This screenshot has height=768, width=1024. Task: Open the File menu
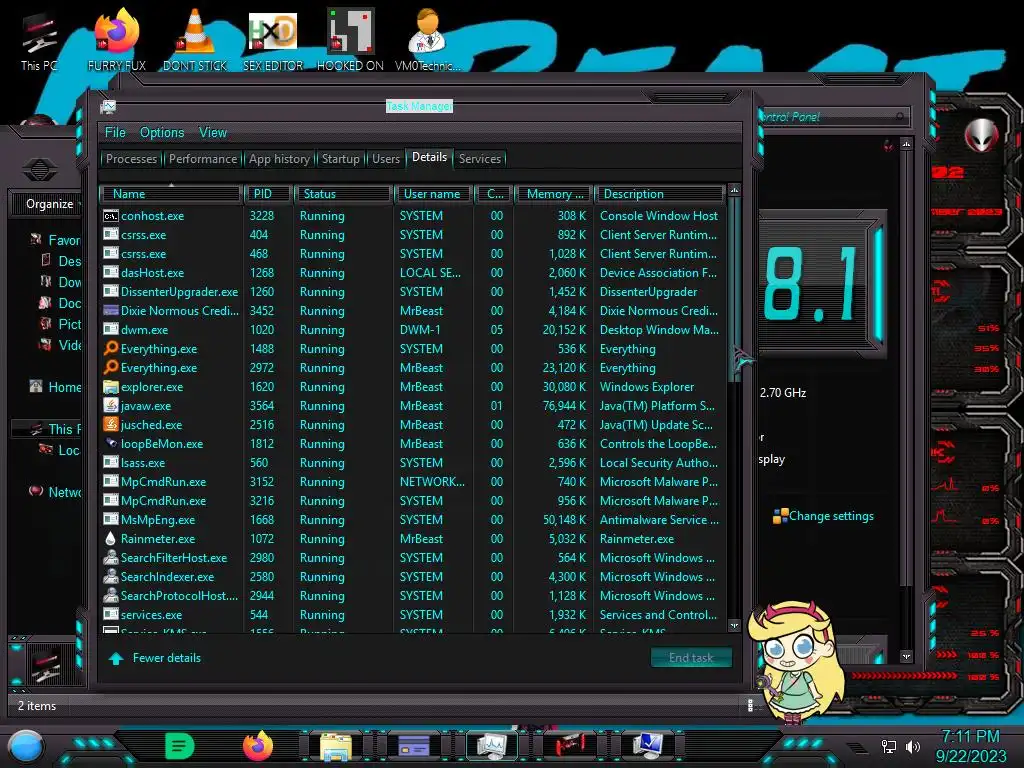click(115, 133)
